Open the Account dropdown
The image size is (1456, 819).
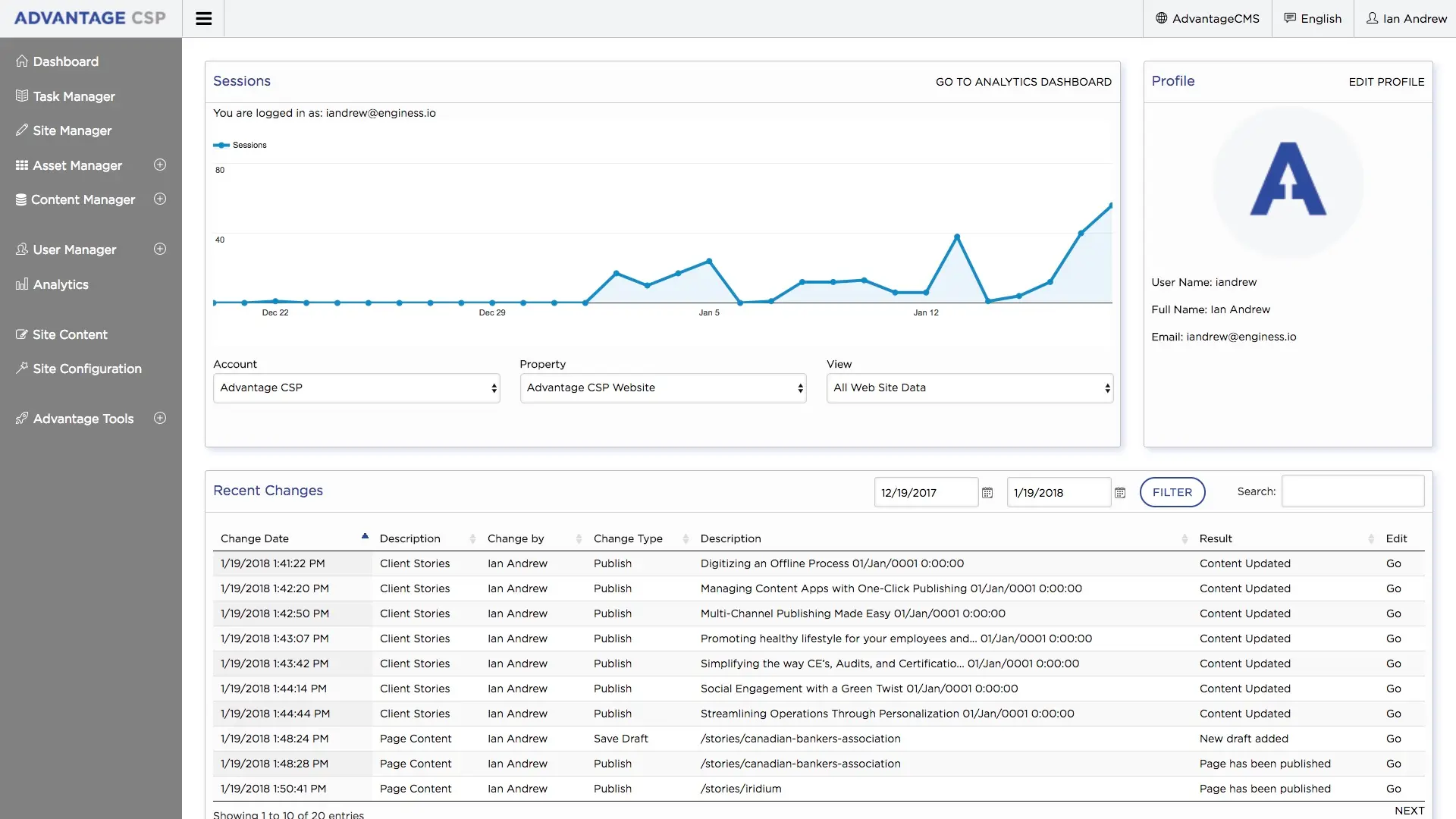click(x=356, y=388)
